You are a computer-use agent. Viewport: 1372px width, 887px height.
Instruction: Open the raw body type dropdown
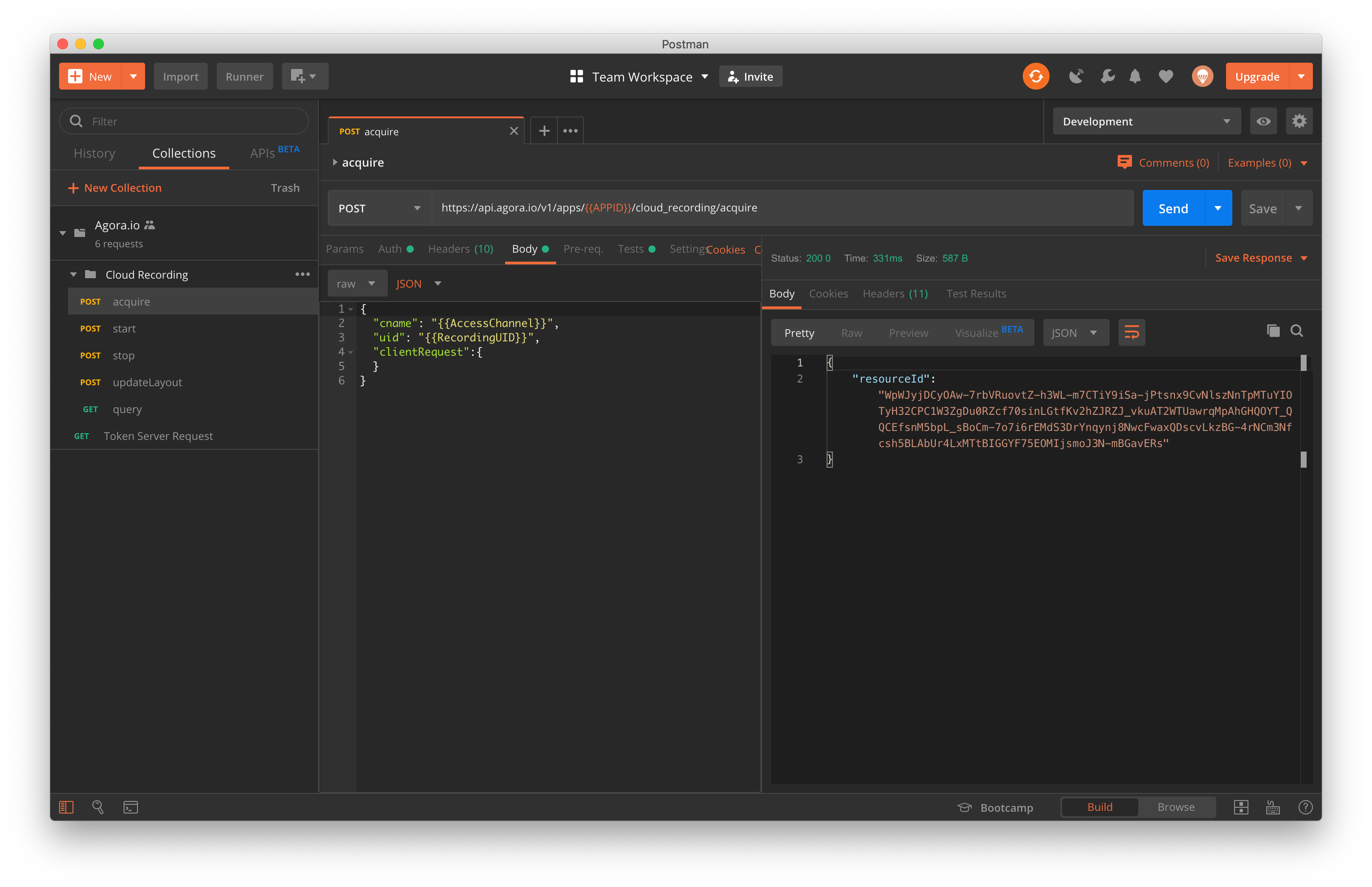click(x=357, y=283)
